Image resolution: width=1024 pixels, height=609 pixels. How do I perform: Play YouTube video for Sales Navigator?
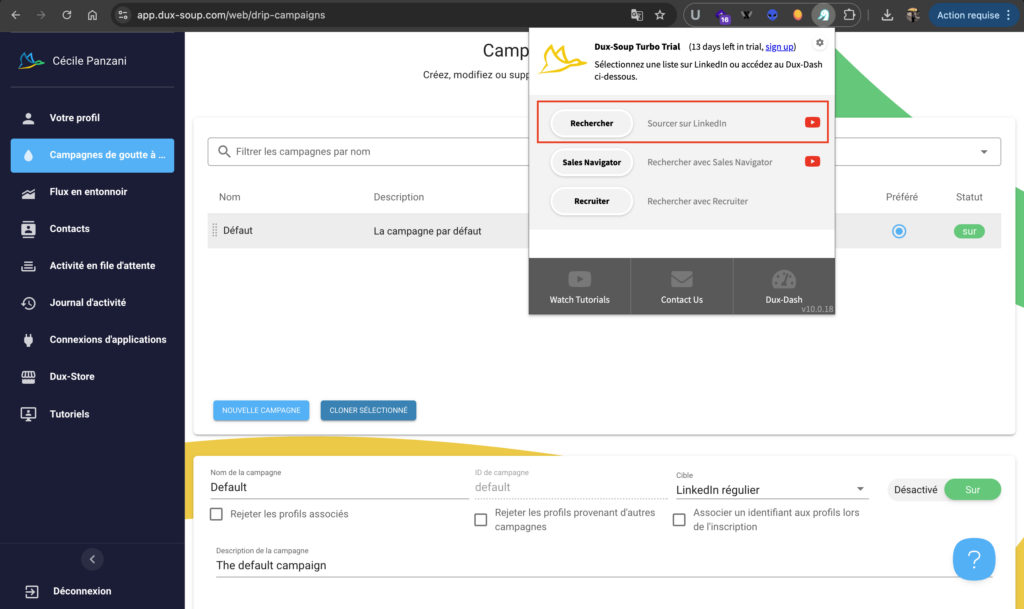coord(812,162)
